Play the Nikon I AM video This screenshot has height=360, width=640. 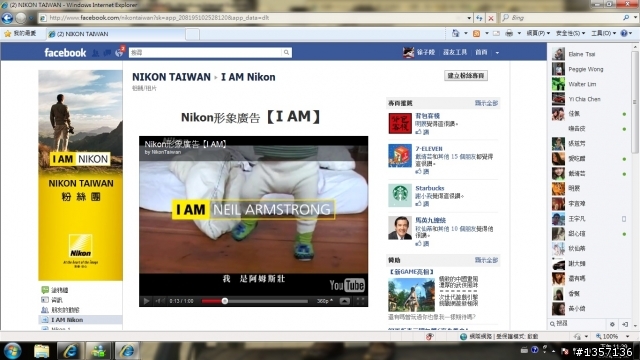pos(146,301)
